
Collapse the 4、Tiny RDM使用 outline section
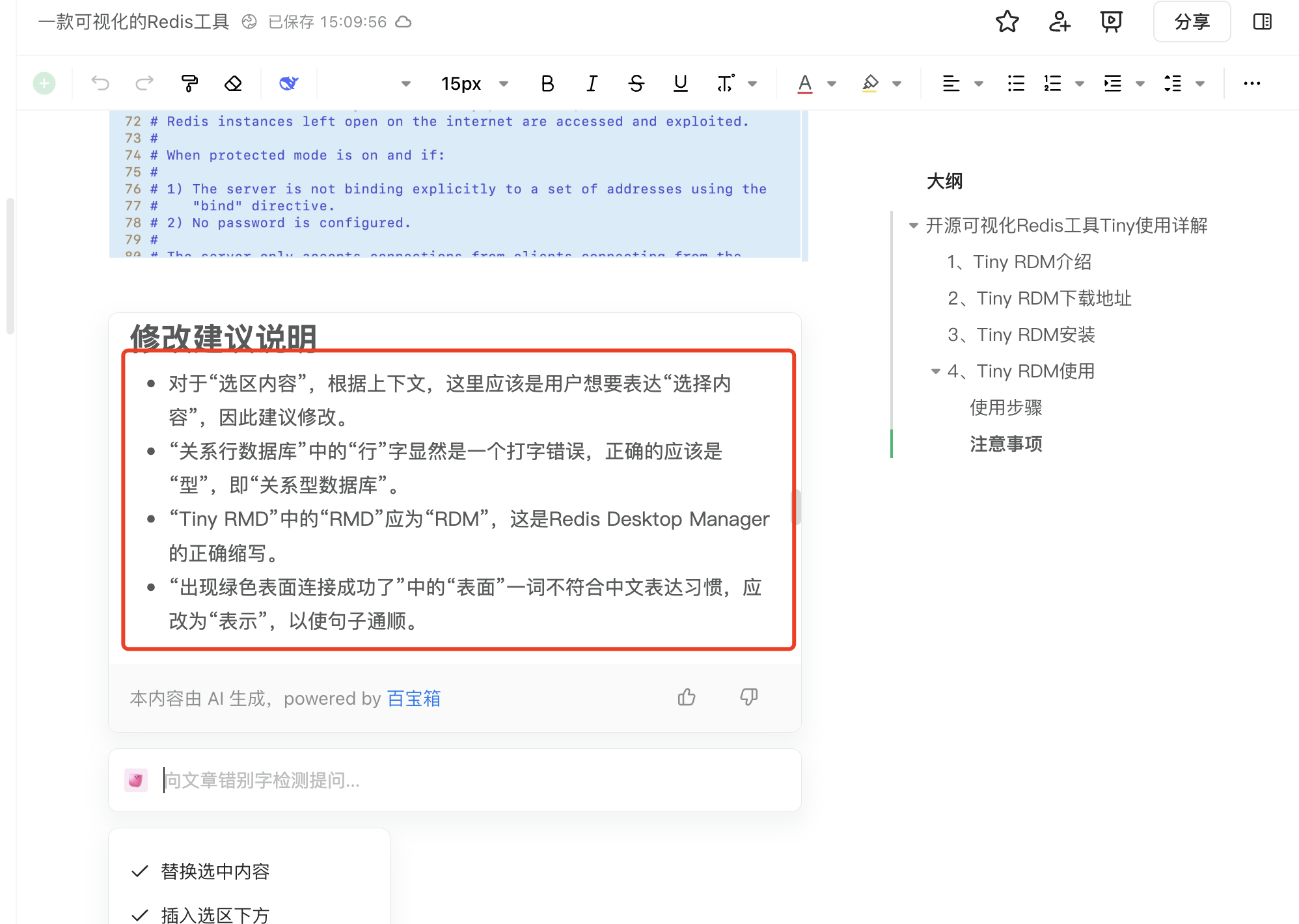pyautogui.click(x=935, y=372)
